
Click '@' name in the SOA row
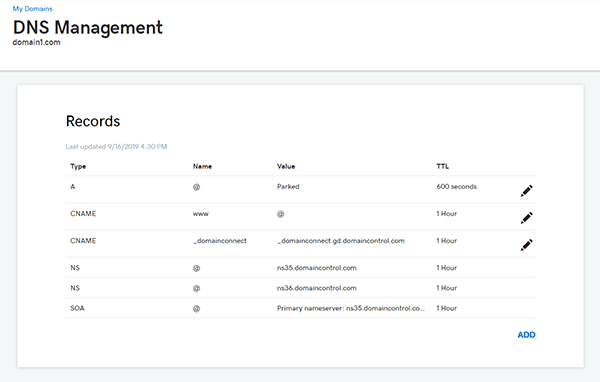pyautogui.click(x=196, y=309)
